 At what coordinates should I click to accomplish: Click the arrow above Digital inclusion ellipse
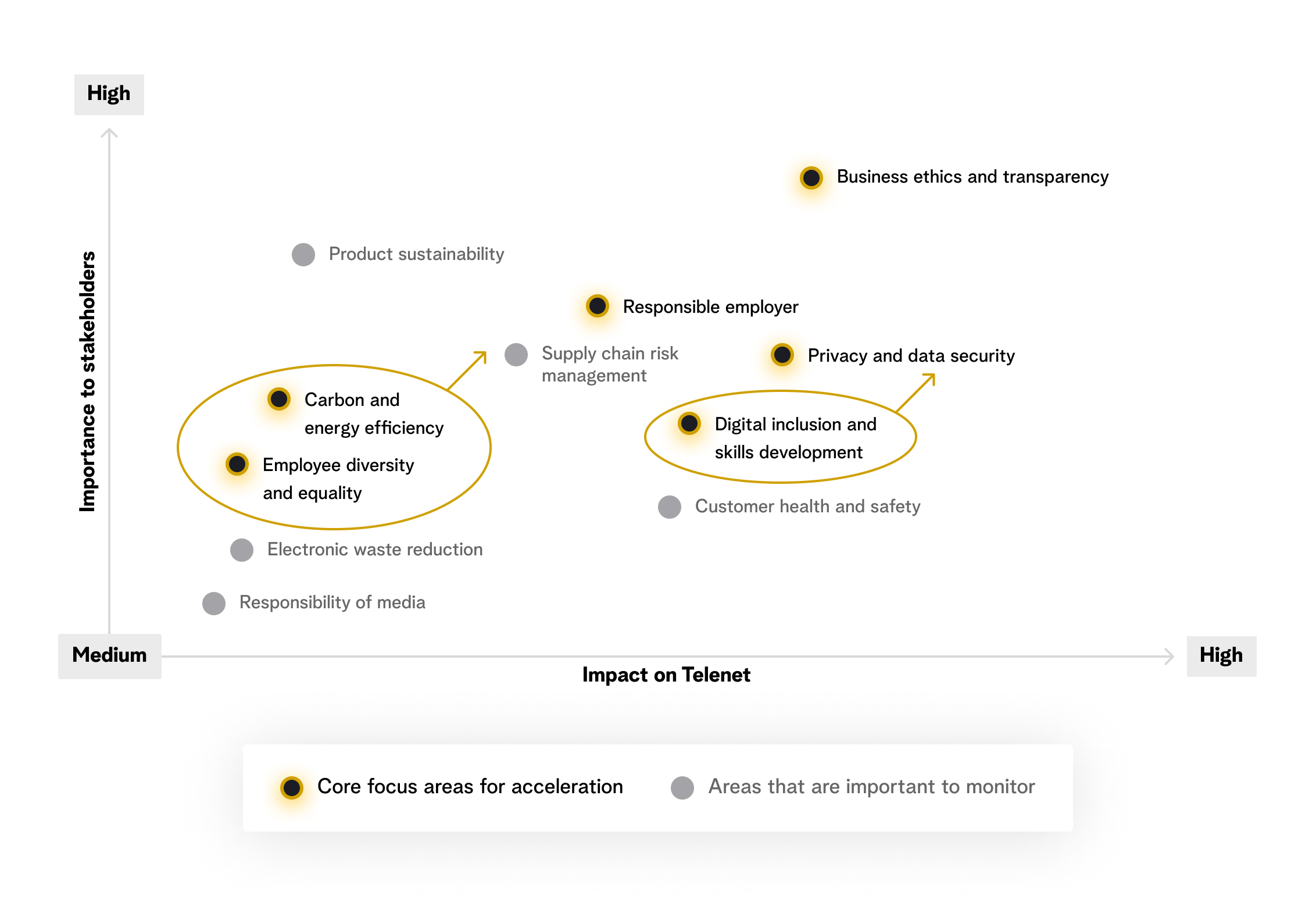point(916,393)
